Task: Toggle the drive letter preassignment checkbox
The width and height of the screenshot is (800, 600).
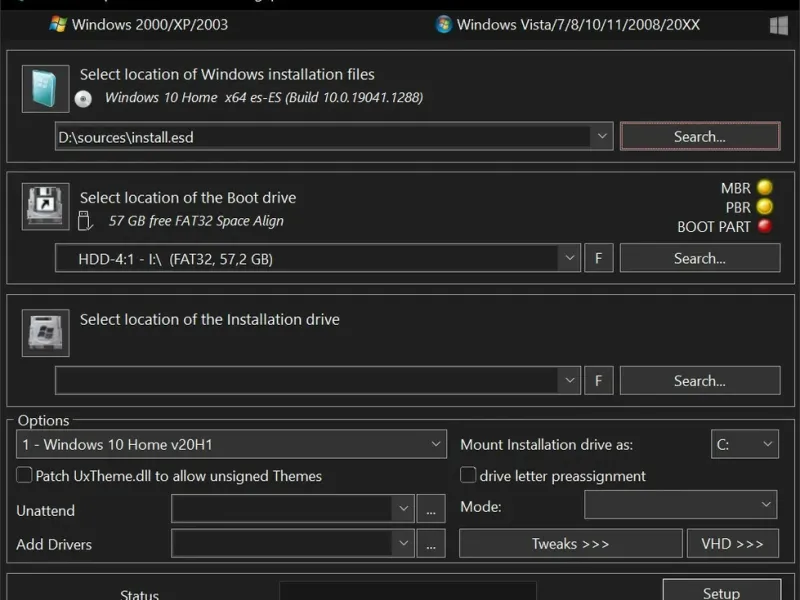Action: [468, 475]
